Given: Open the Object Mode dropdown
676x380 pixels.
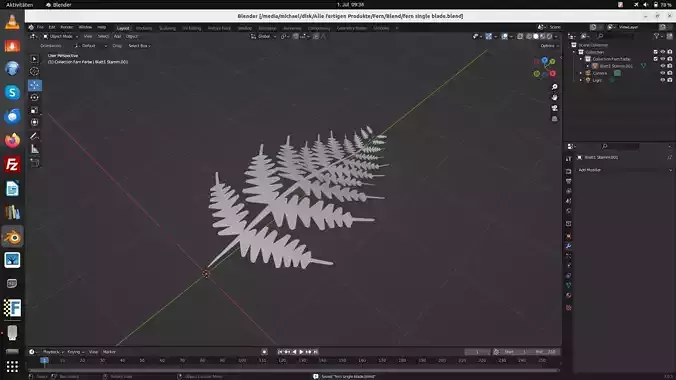Looking at the screenshot, I should coord(60,37).
